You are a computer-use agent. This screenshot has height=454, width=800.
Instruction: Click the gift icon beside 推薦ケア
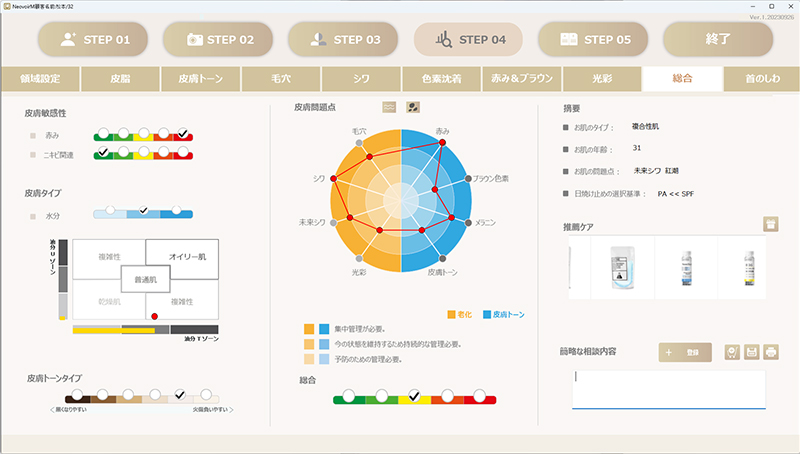pyautogui.click(x=770, y=224)
